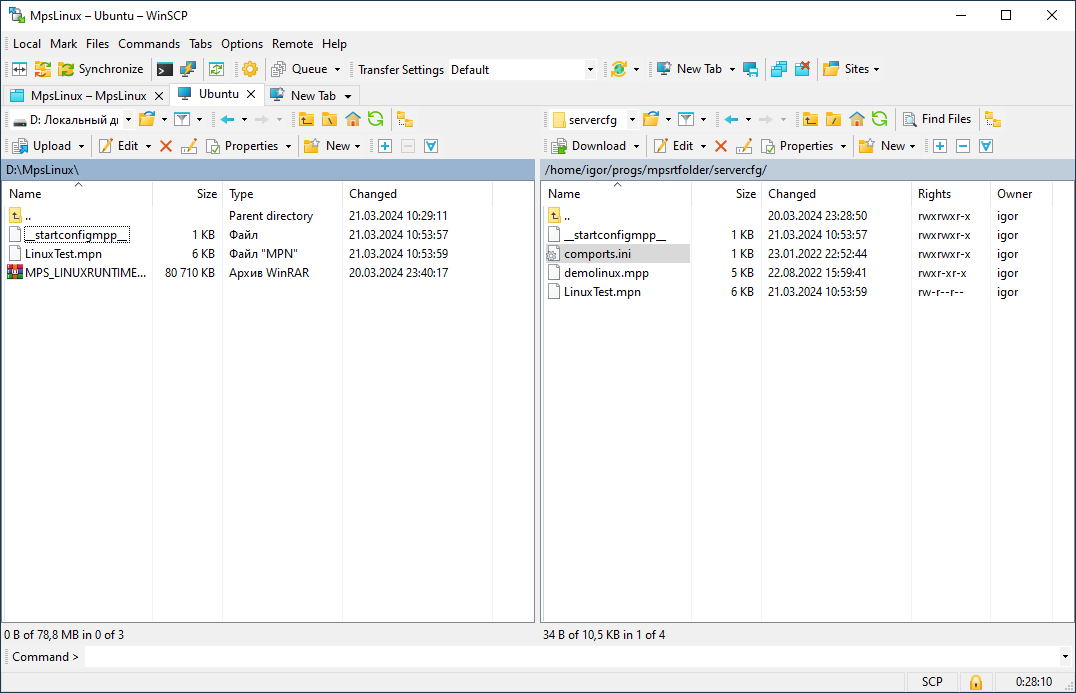The height and width of the screenshot is (693, 1076).
Task: Expand the Queue dropdown arrow
Action: (x=337, y=69)
